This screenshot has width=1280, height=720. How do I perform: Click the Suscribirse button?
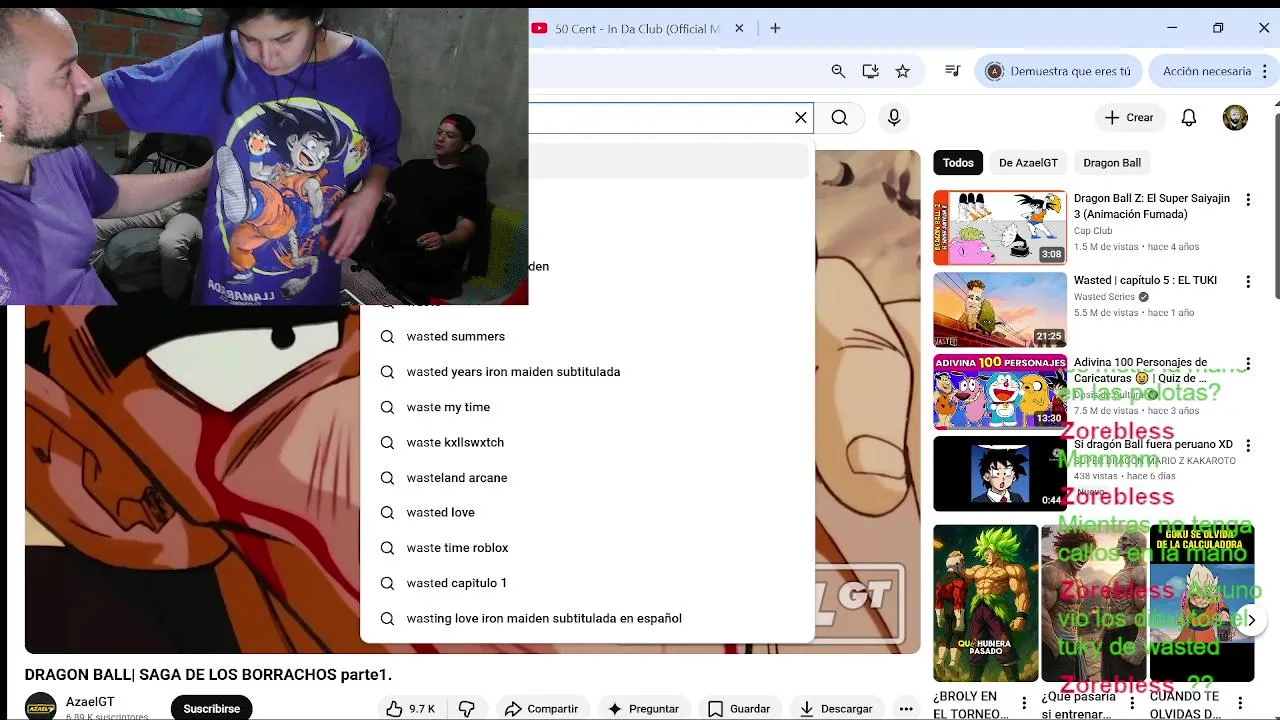pos(212,708)
